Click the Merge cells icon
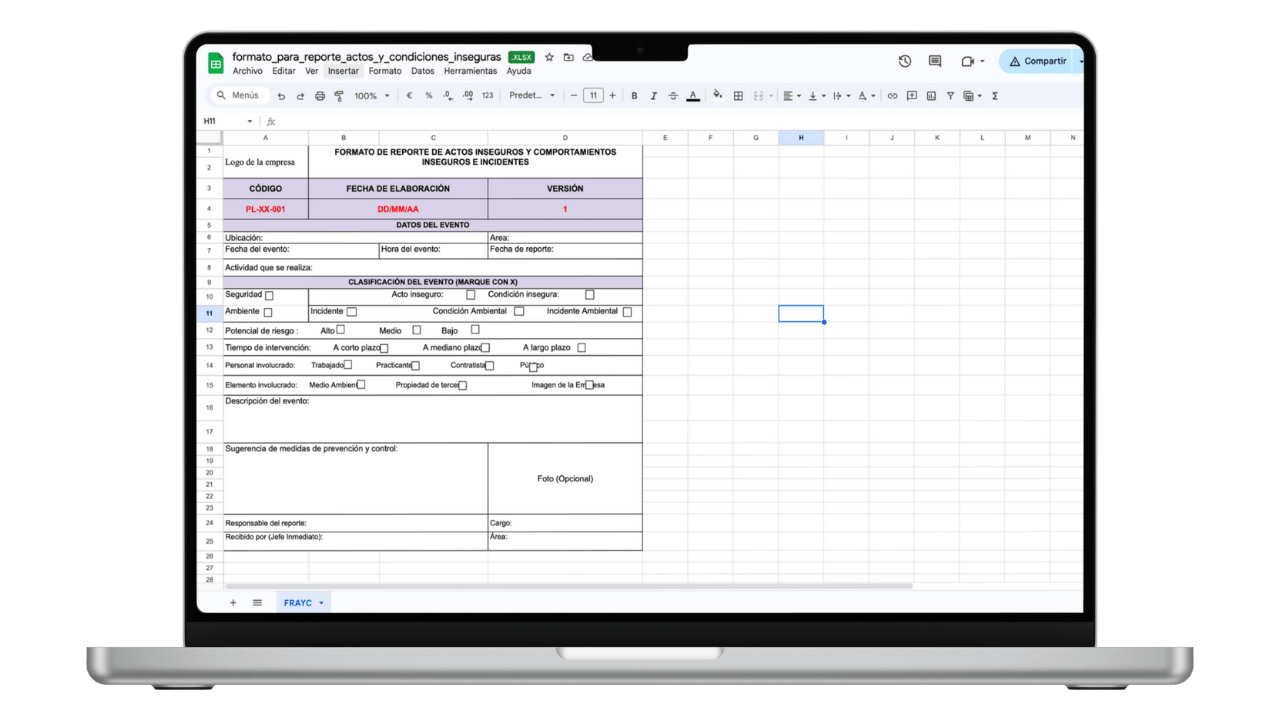 [x=758, y=95]
